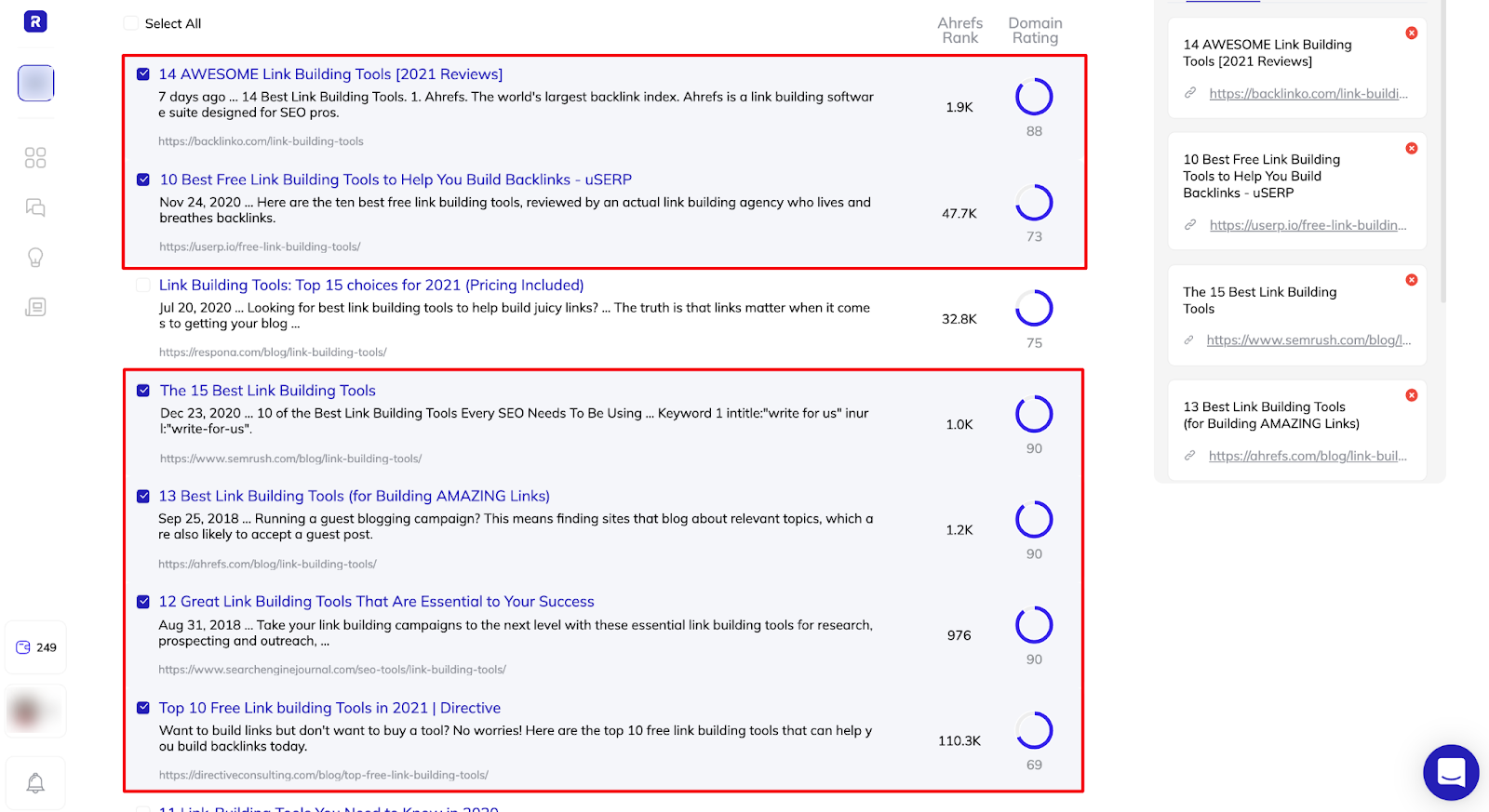
Task: Click the domain rating 75 circle gauge
Action: coord(1034,308)
